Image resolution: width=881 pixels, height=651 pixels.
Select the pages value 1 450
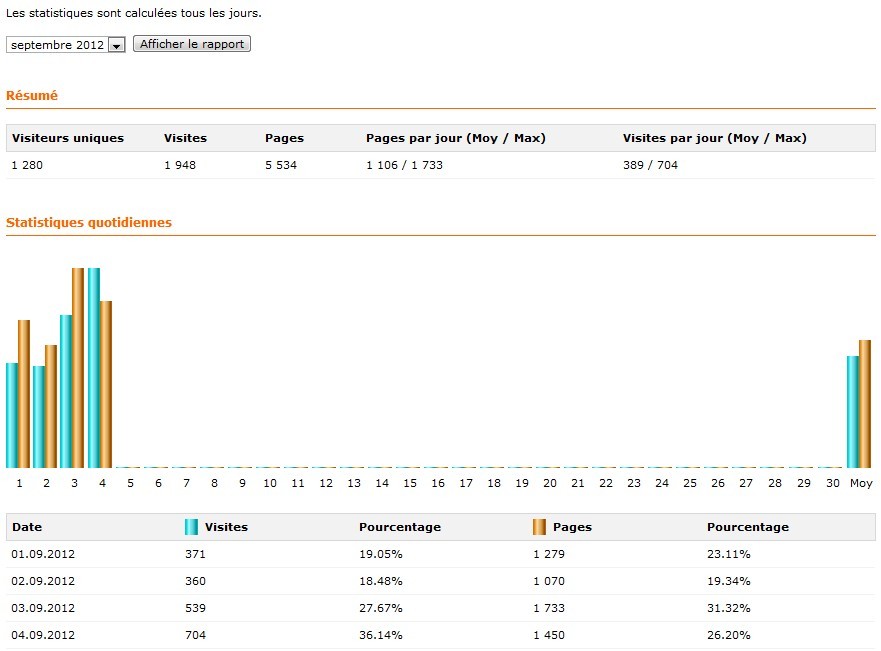click(x=549, y=635)
